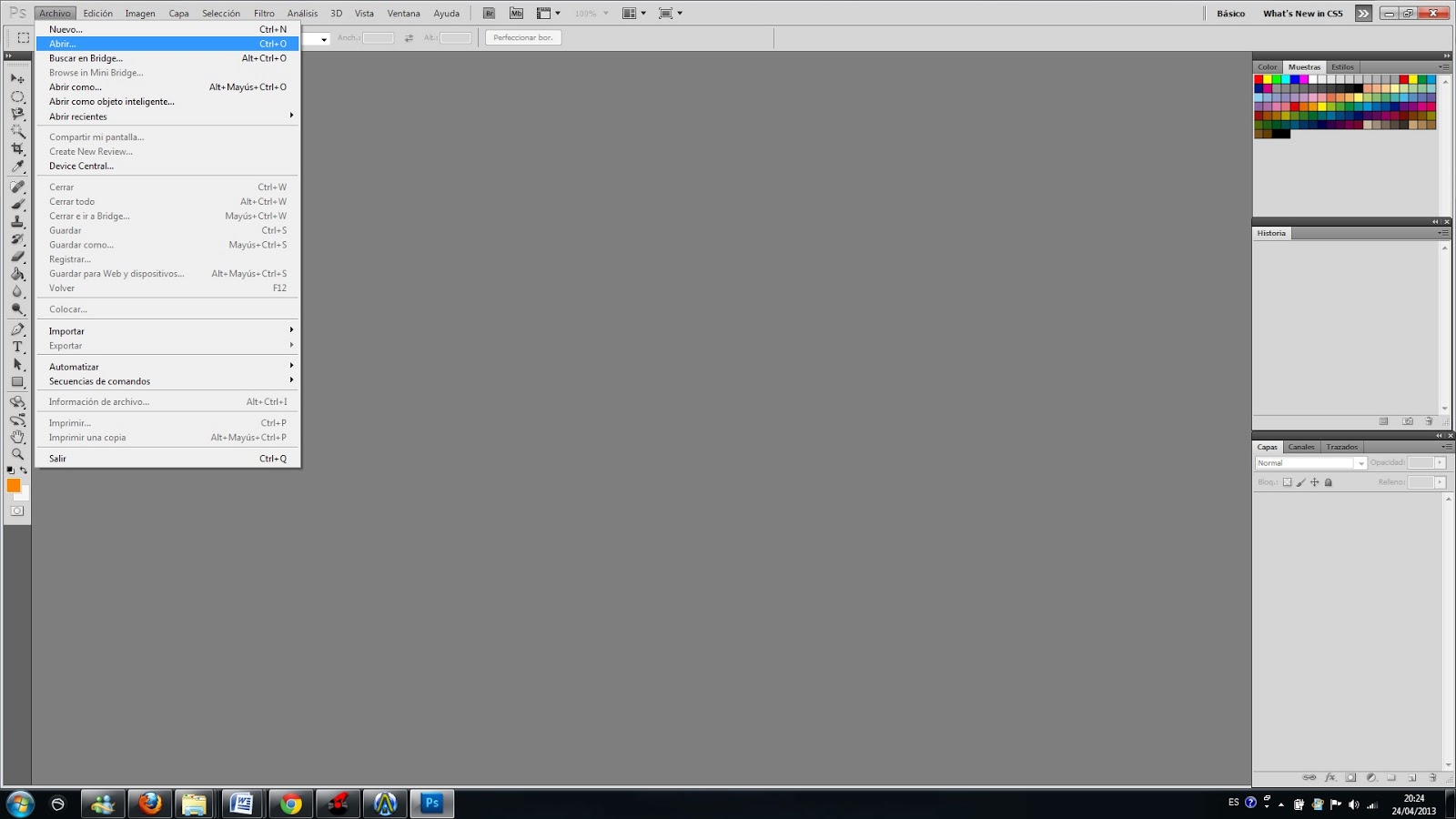Select Buscar en Bridge... menu entry
Screen dimensions: 1456x819
(x=168, y=58)
